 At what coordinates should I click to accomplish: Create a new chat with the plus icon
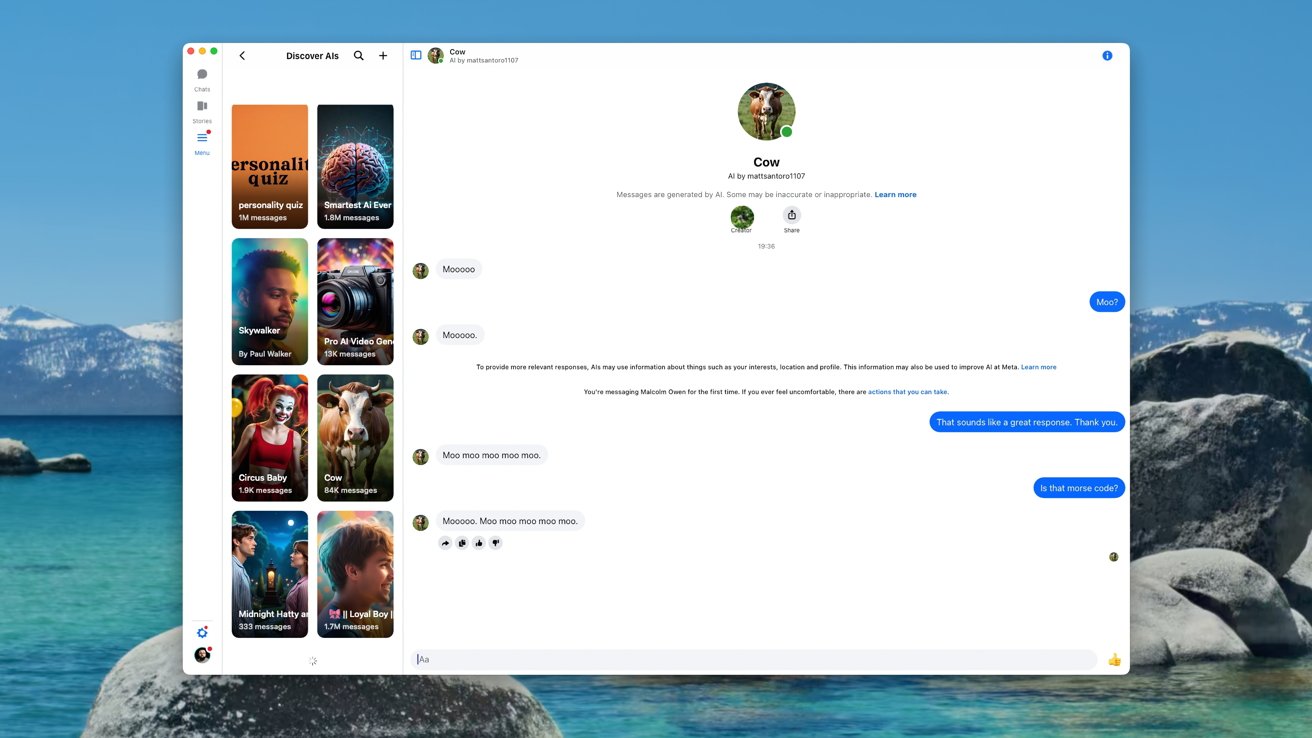(x=383, y=55)
